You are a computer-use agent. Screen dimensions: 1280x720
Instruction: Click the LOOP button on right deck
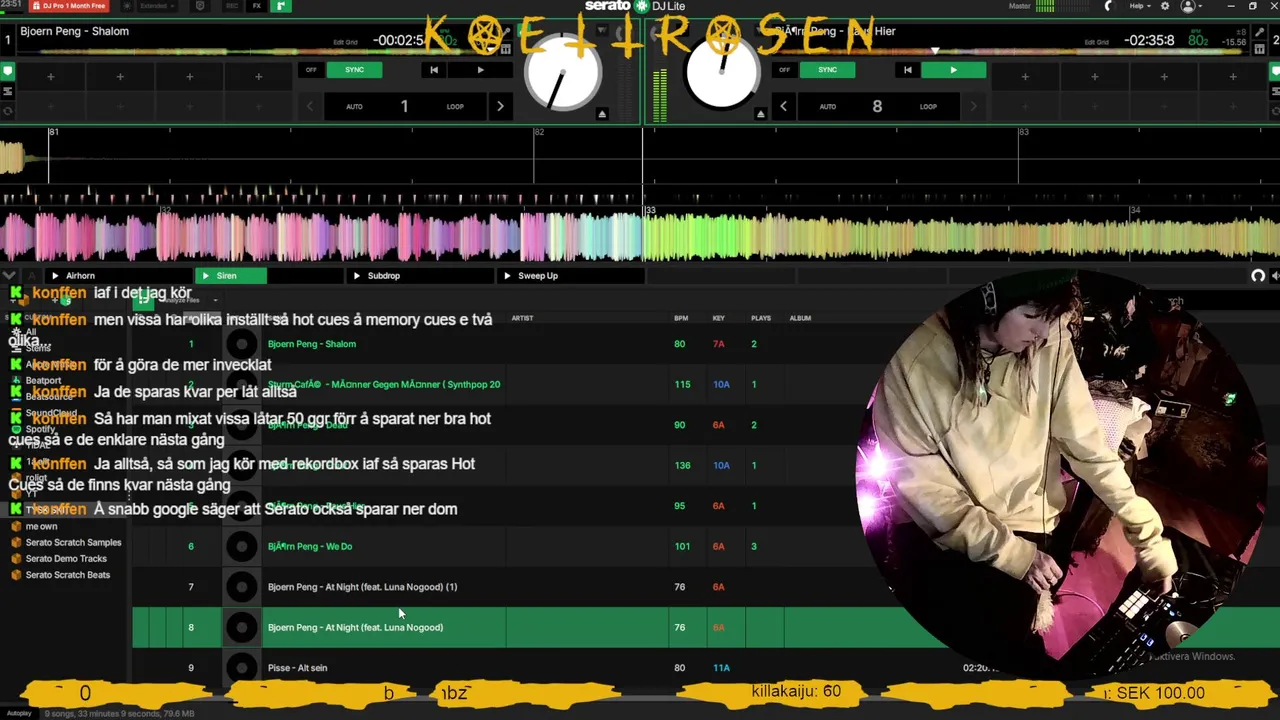[928, 106]
